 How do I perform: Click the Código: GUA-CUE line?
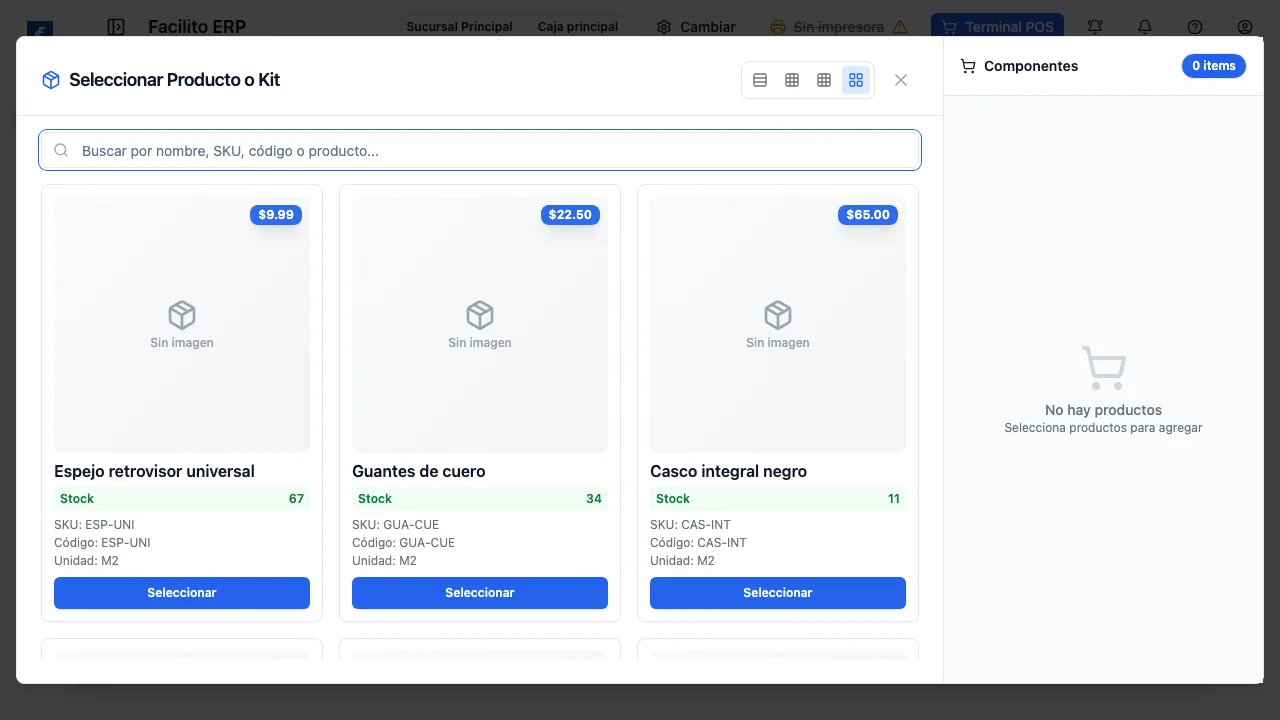click(403, 543)
